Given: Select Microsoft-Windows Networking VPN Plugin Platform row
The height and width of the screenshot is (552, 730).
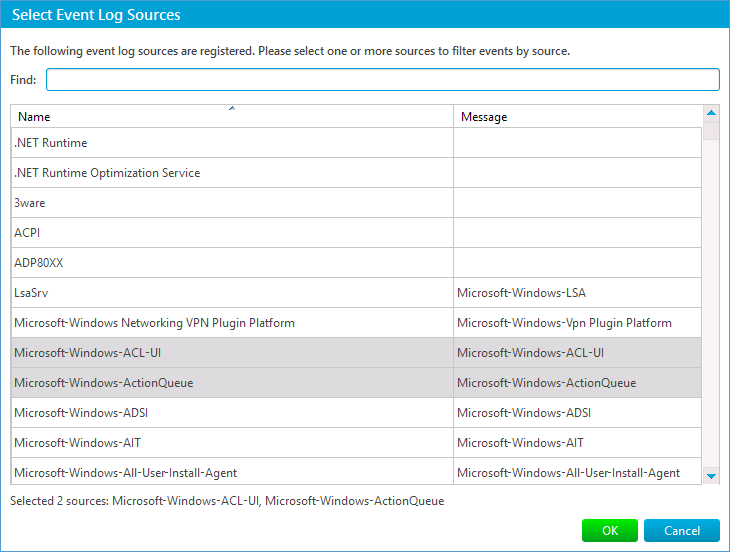Looking at the screenshot, I should (232, 323).
